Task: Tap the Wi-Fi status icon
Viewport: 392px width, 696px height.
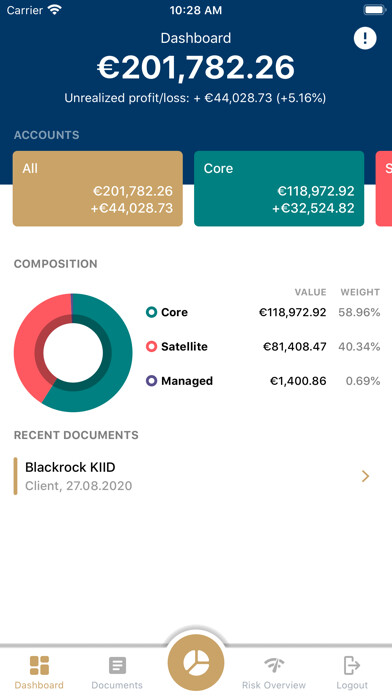Action: pyautogui.click(x=55, y=10)
